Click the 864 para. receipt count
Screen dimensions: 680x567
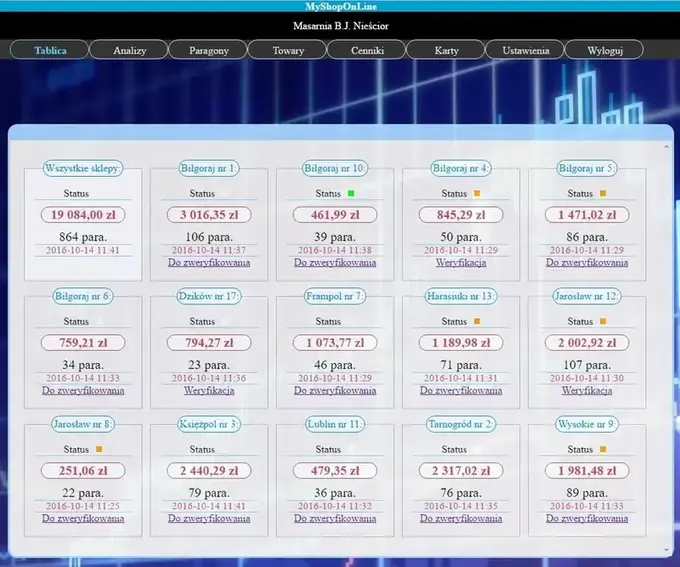pos(83,237)
